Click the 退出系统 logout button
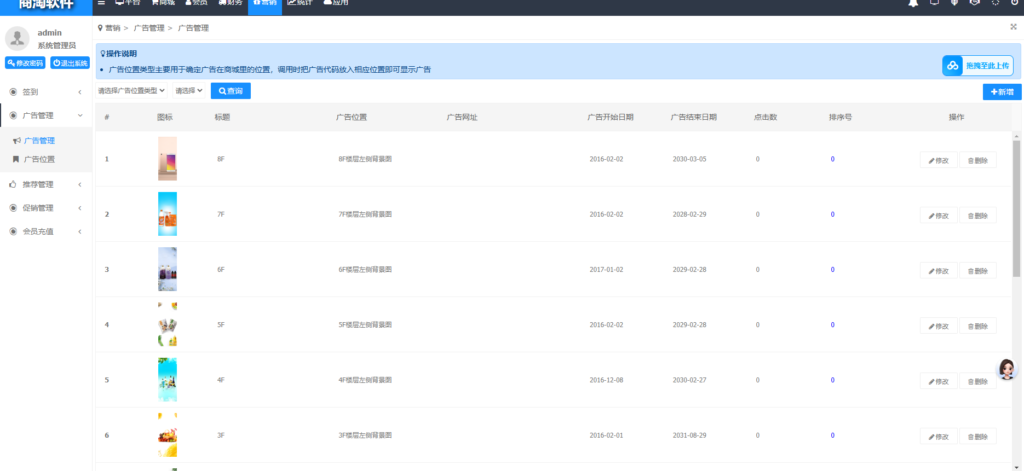Image resolution: width=1024 pixels, height=471 pixels. click(70, 63)
